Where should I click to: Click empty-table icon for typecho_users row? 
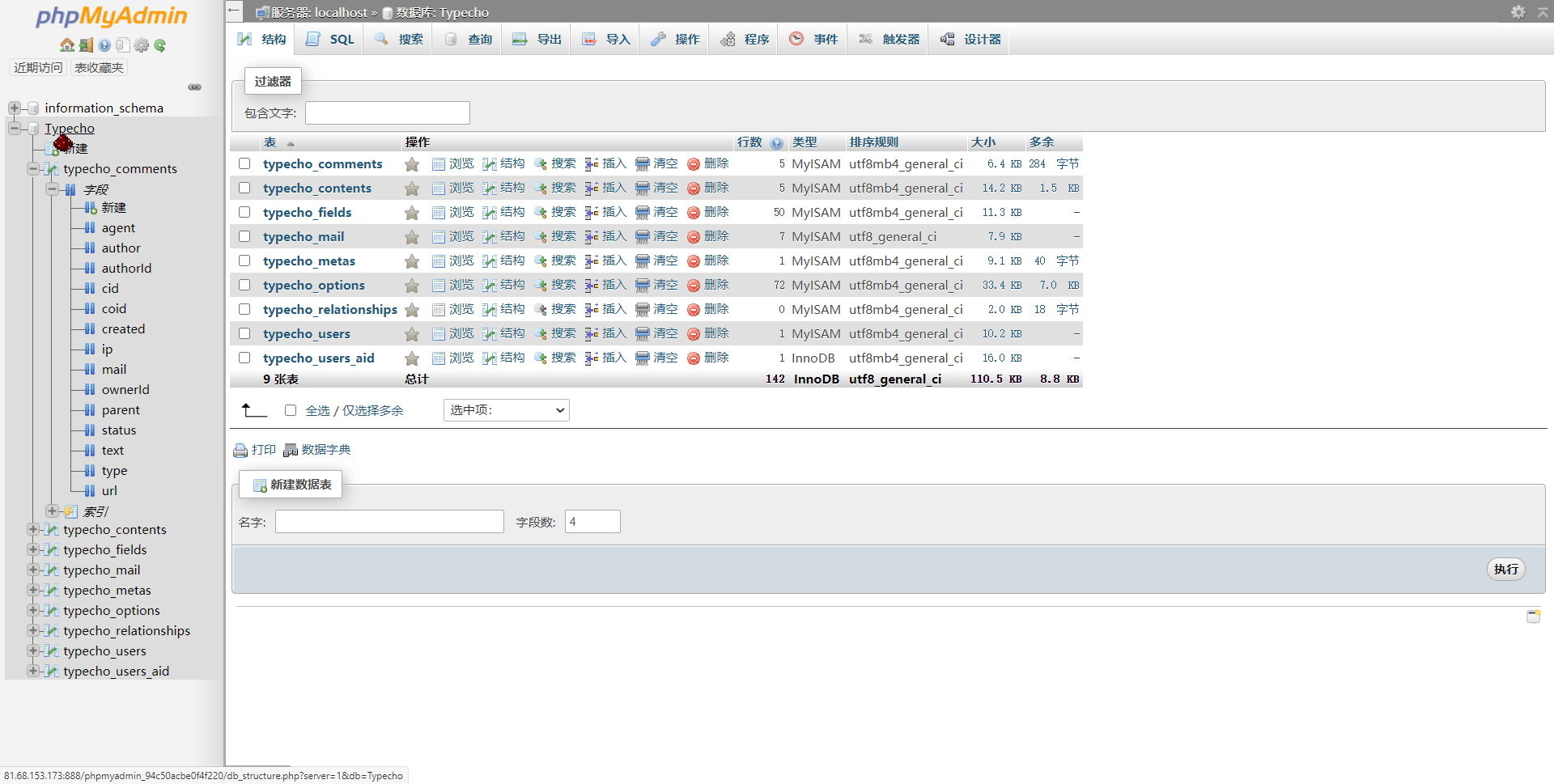pyautogui.click(x=643, y=334)
